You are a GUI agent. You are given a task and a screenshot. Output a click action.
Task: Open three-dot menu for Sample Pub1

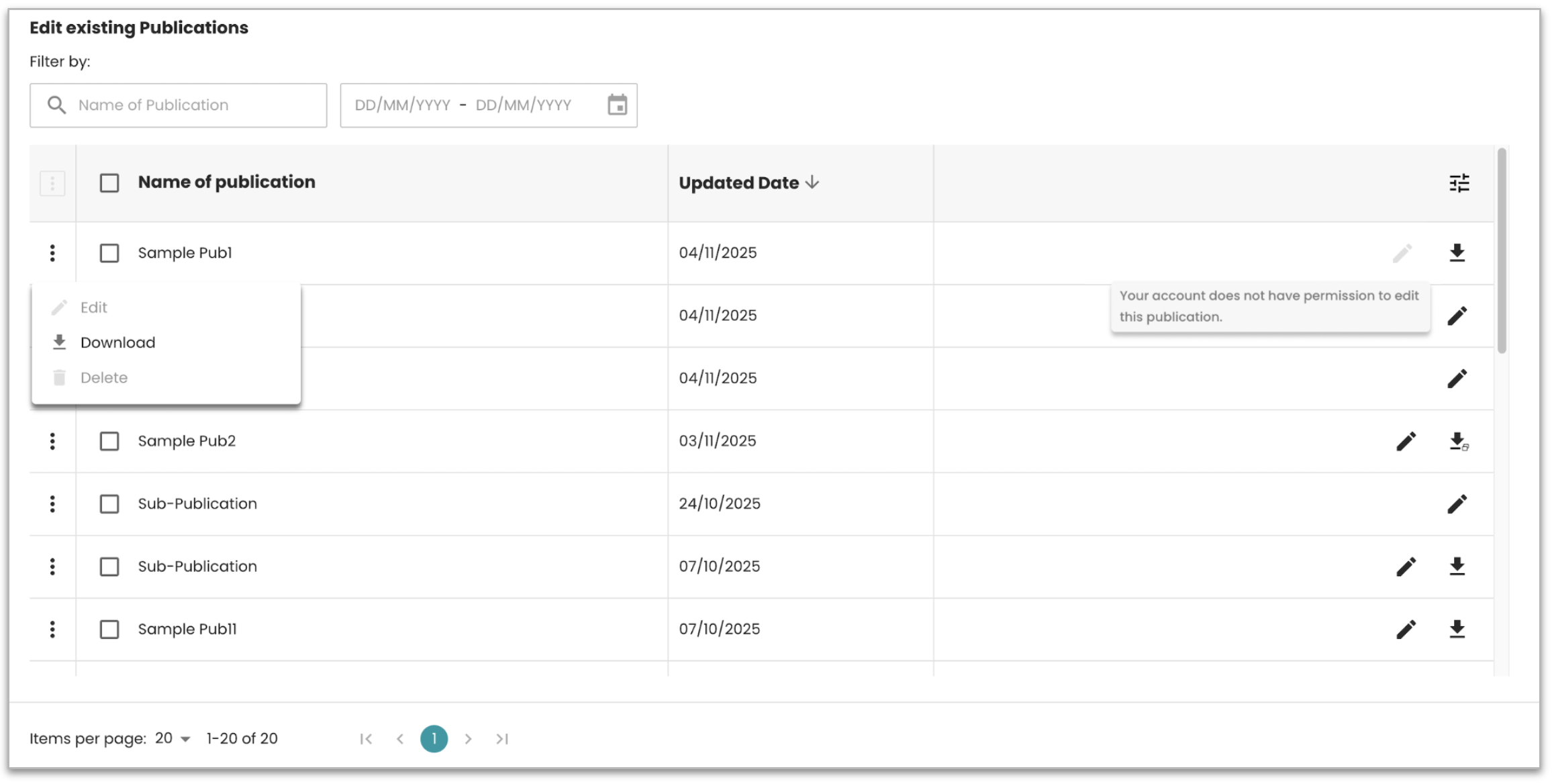(52, 253)
